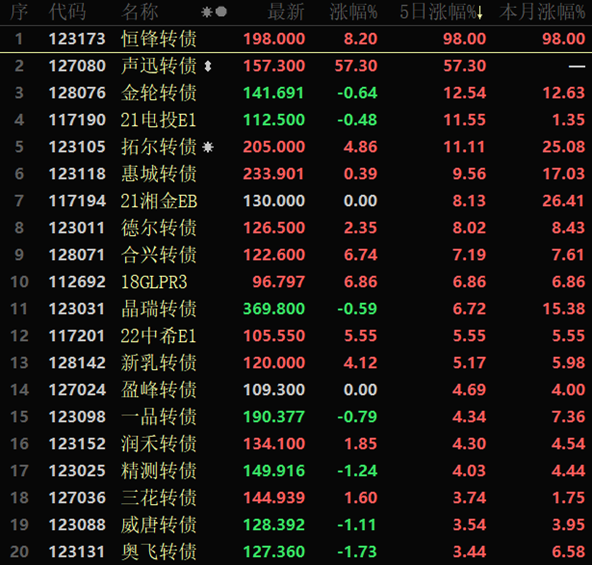Sort by 名称 column header
The image size is (592, 565).
click(140, 12)
